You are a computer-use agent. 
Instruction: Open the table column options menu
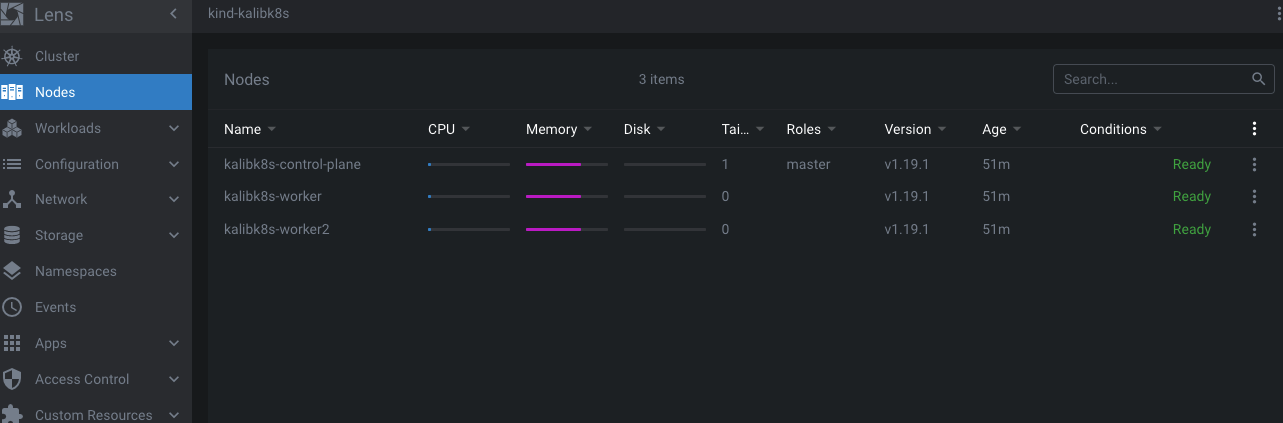point(1254,129)
